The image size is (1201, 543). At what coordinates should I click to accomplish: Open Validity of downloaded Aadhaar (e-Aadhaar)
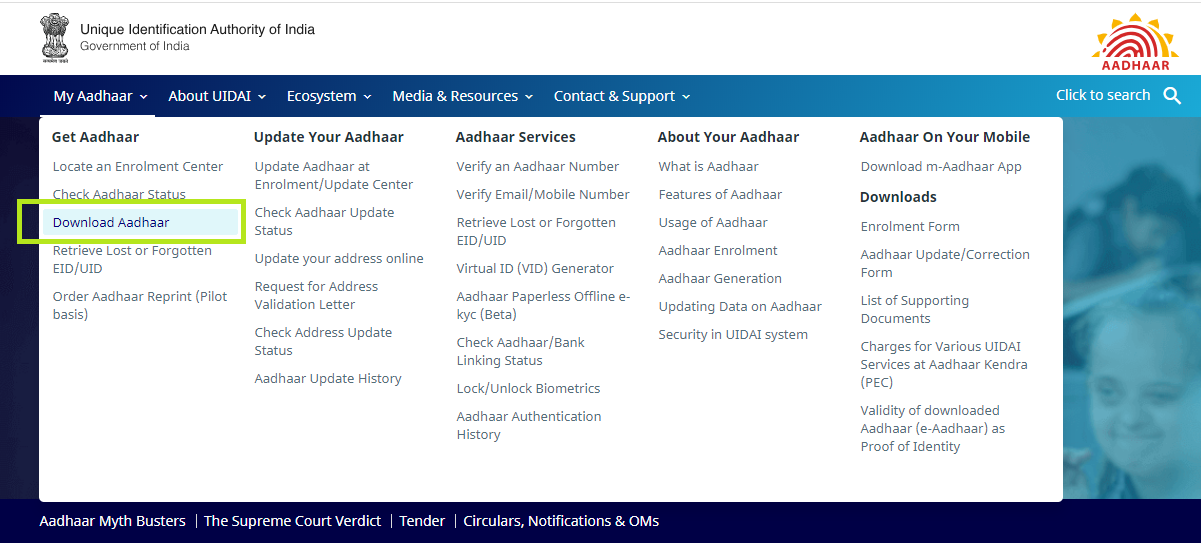click(933, 429)
